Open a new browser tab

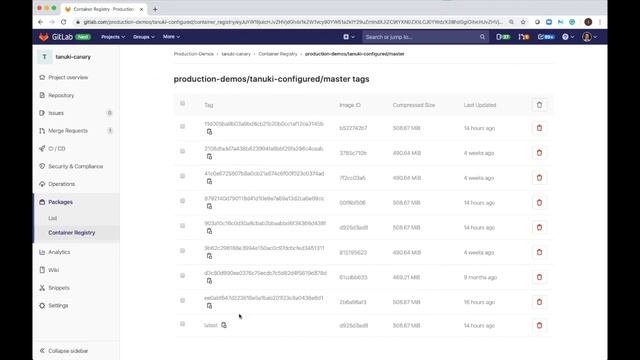[155, 9]
